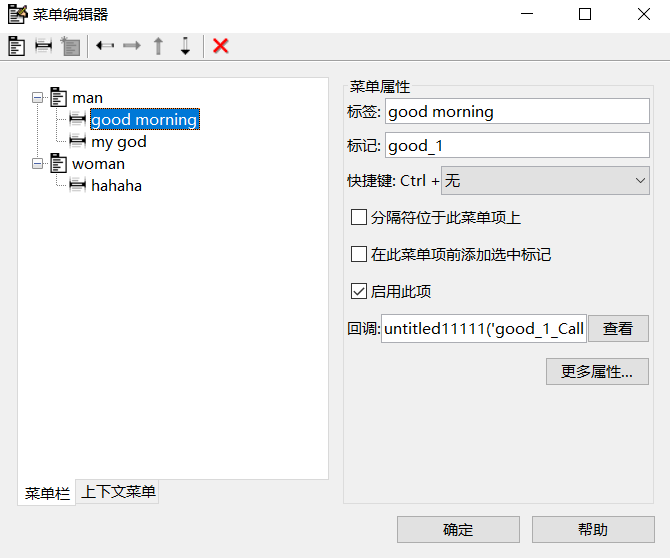Minimize the Menu Editor window
This screenshot has width=670, height=558.
pos(527,14)
